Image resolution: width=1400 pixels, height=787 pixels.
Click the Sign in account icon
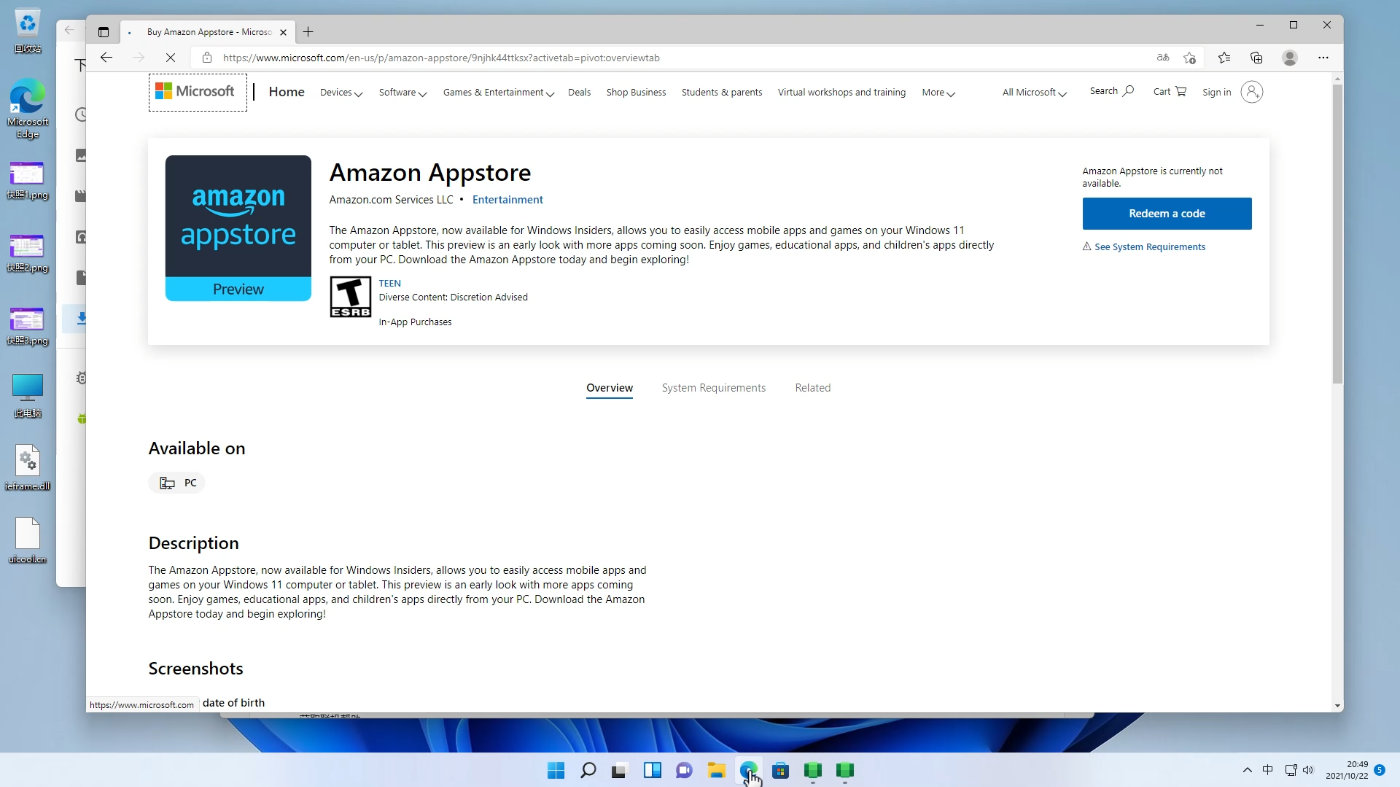1252,92
